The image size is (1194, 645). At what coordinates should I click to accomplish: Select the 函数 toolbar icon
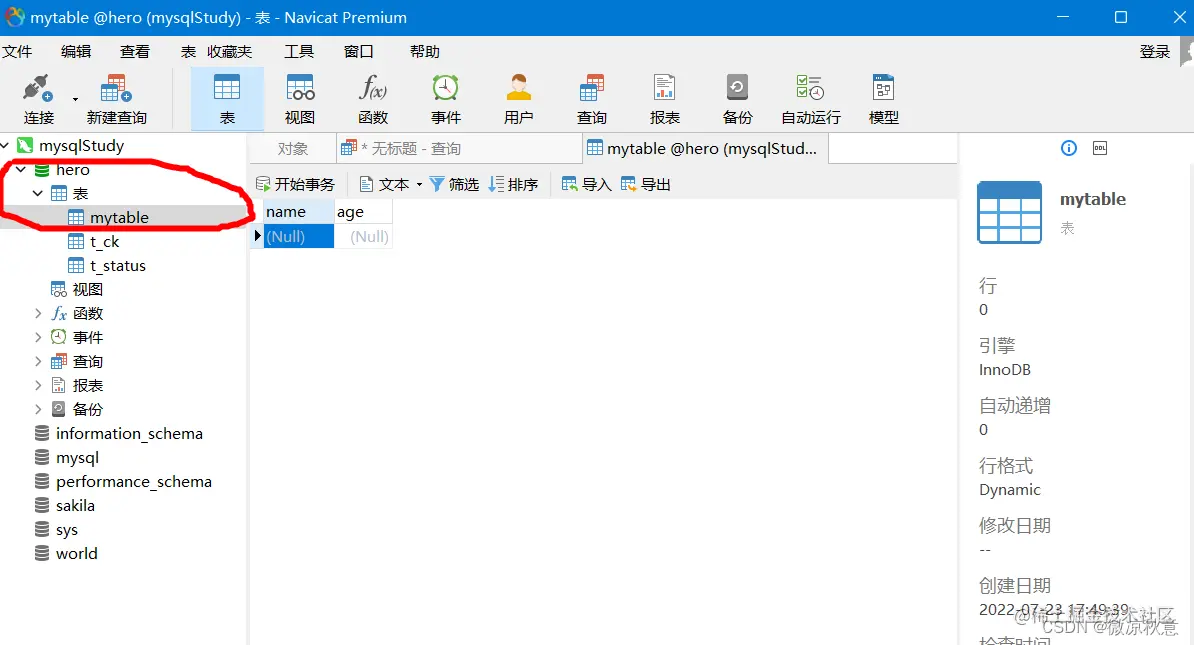tap(371, 97)
